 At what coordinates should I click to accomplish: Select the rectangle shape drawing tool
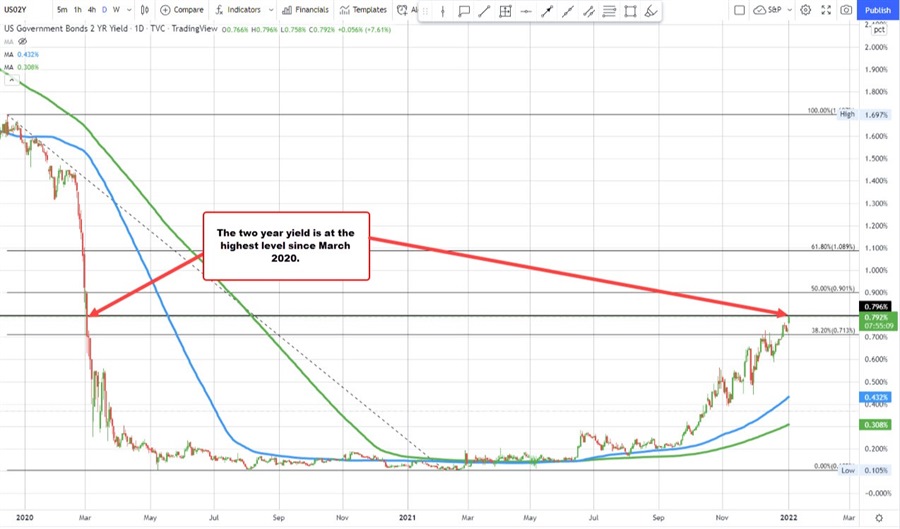pyautogui.click(x=630, y=11)
